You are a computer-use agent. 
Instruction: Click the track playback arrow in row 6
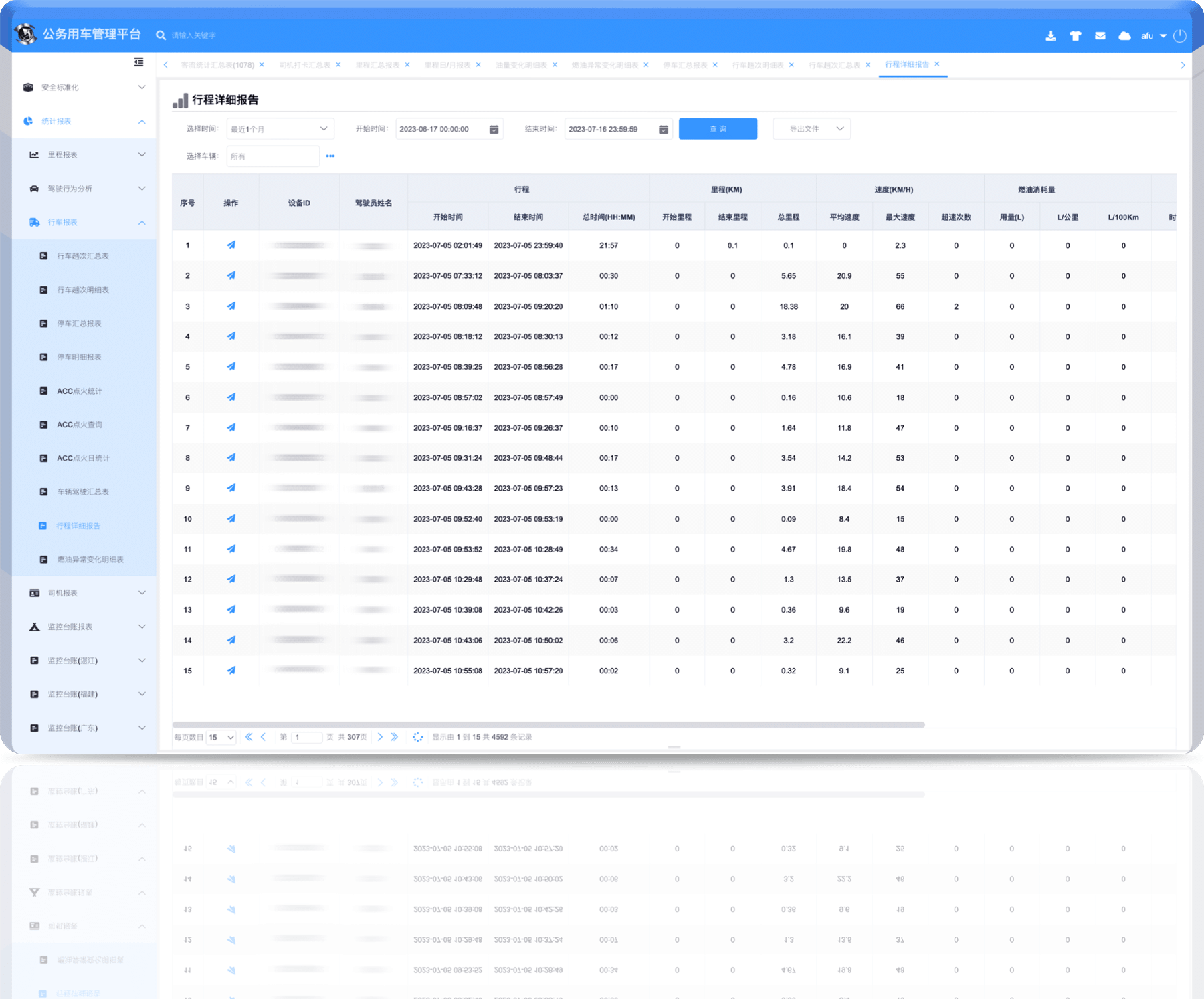[231, 397]
